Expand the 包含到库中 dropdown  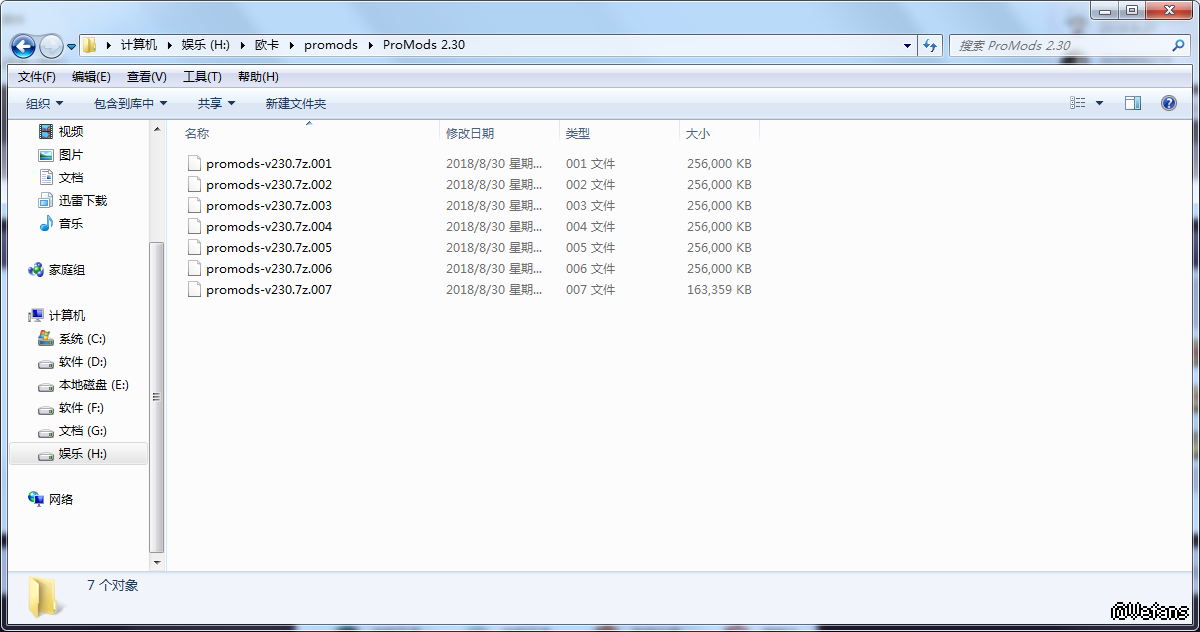[x=130, y=103]
